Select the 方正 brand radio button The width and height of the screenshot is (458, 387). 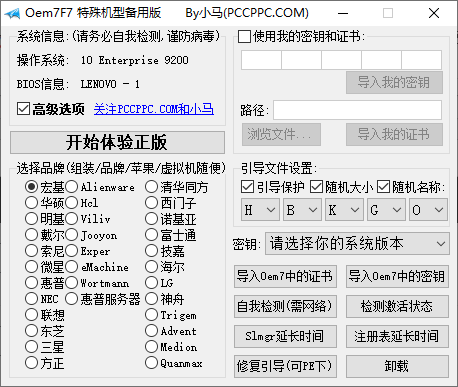click(x=31, y=363)
